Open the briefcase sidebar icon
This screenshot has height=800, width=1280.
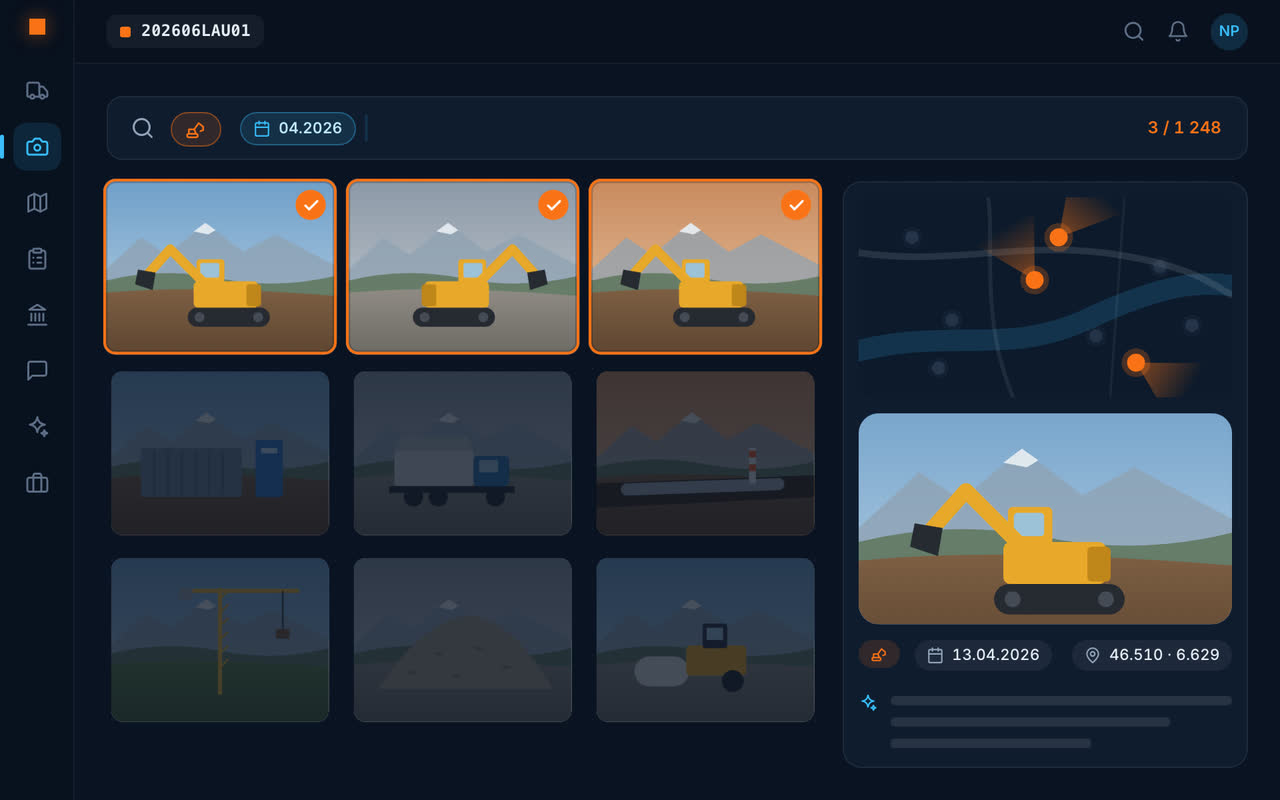(37, 483)
